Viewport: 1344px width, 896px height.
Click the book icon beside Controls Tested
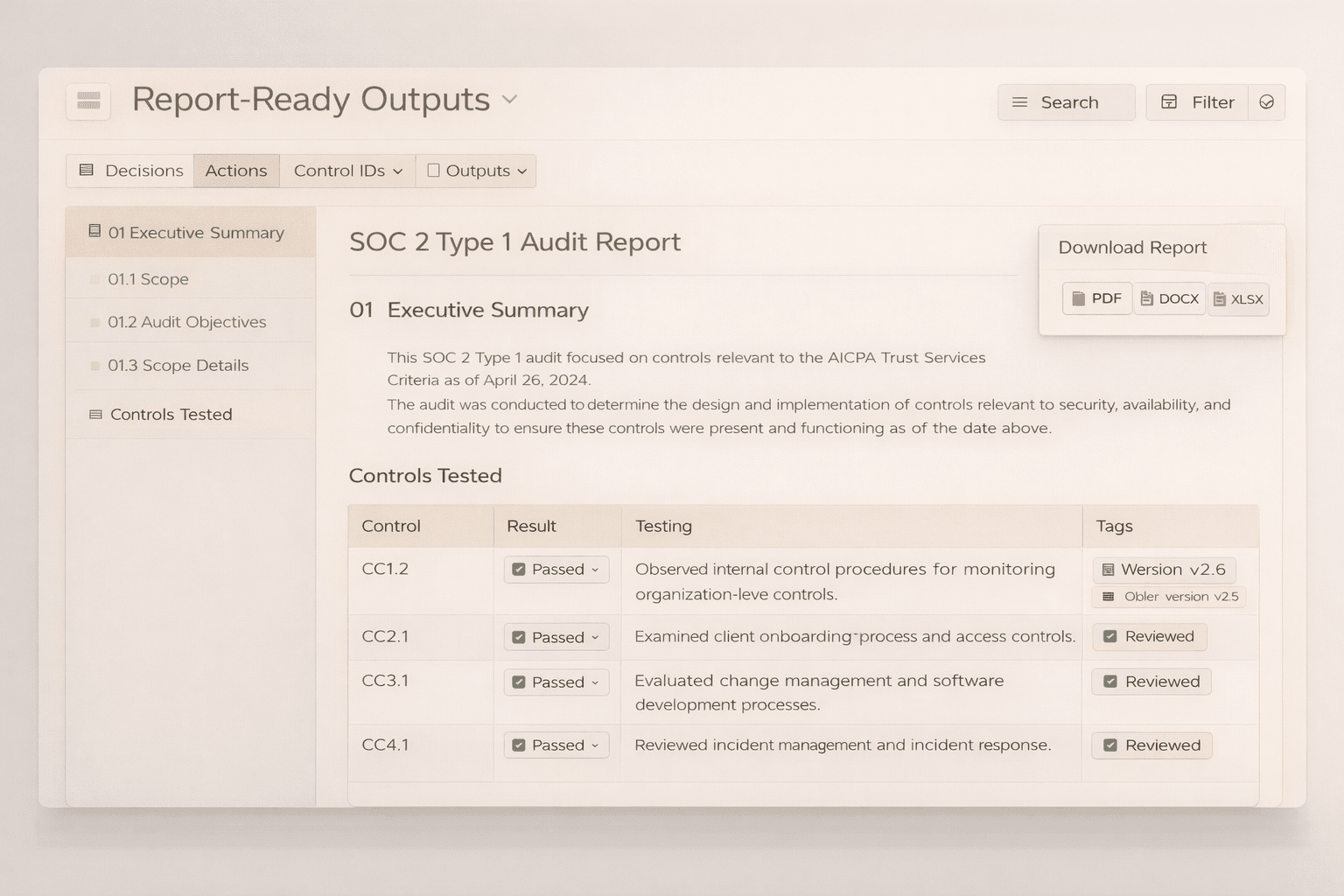click(x=94, y=414)
